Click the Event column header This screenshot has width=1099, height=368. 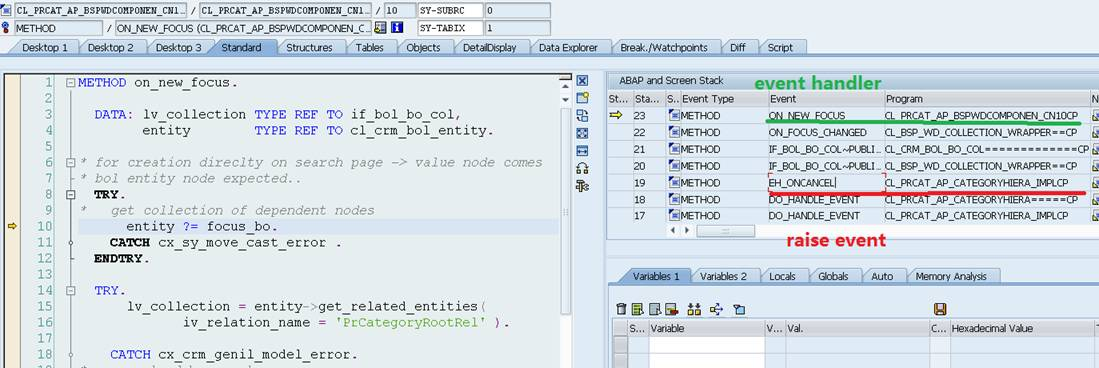pyautogui.click(x=825, y=99)
